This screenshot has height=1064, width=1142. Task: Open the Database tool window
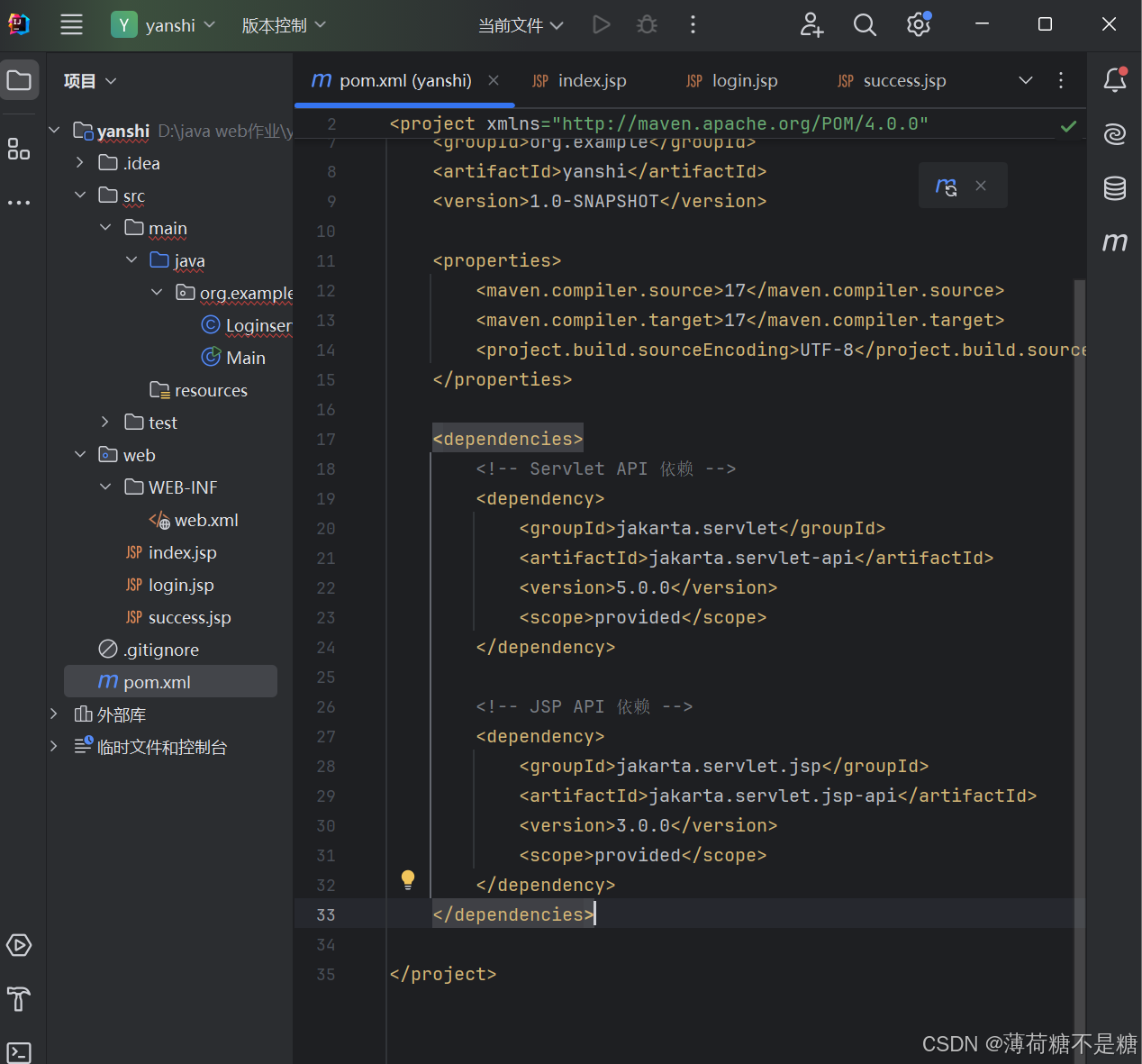[1115, 188]
